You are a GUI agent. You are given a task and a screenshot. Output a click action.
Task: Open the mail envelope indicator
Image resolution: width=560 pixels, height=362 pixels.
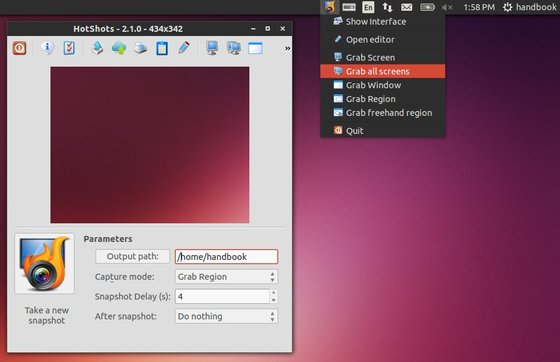406,7
